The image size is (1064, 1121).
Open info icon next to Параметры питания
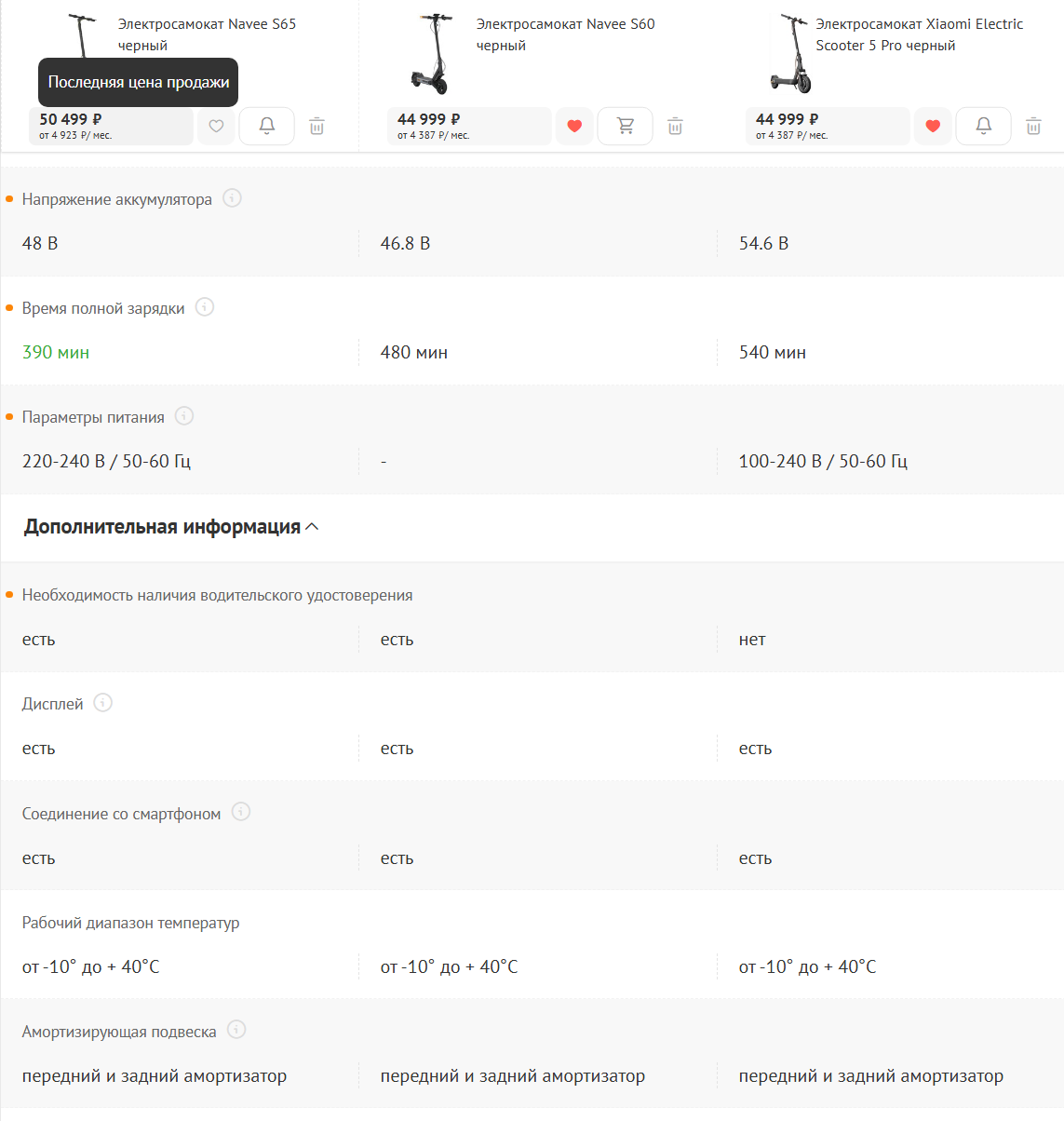pyautogui.click(x=184, y=416)
